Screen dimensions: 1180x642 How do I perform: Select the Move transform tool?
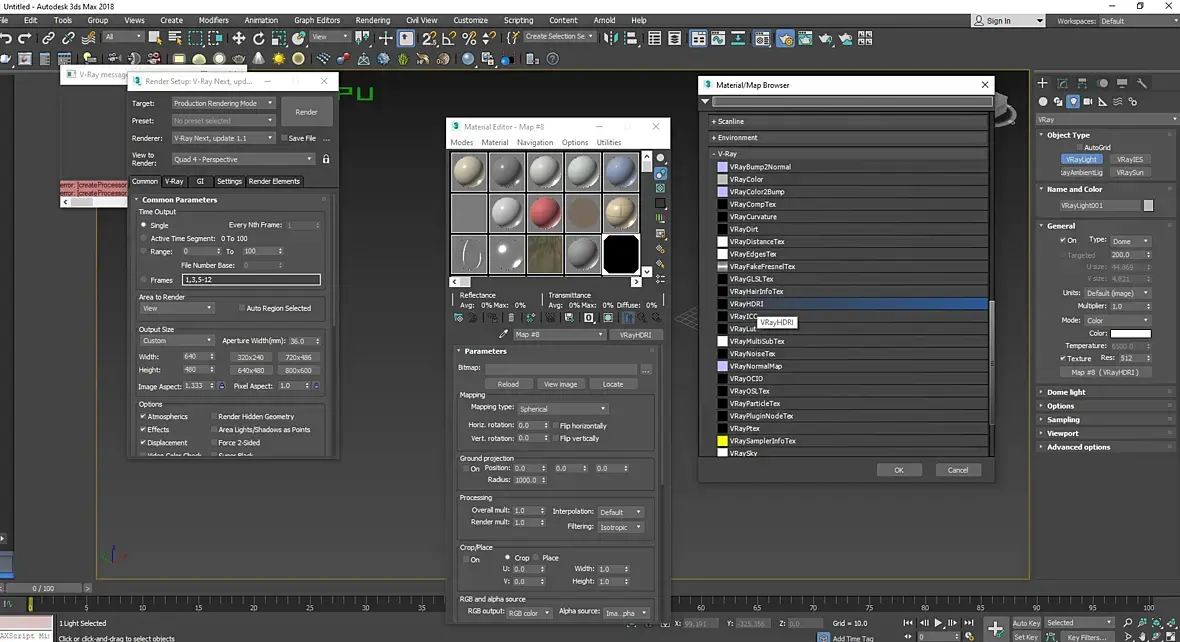pyautogui.click(x=239, y=38)
